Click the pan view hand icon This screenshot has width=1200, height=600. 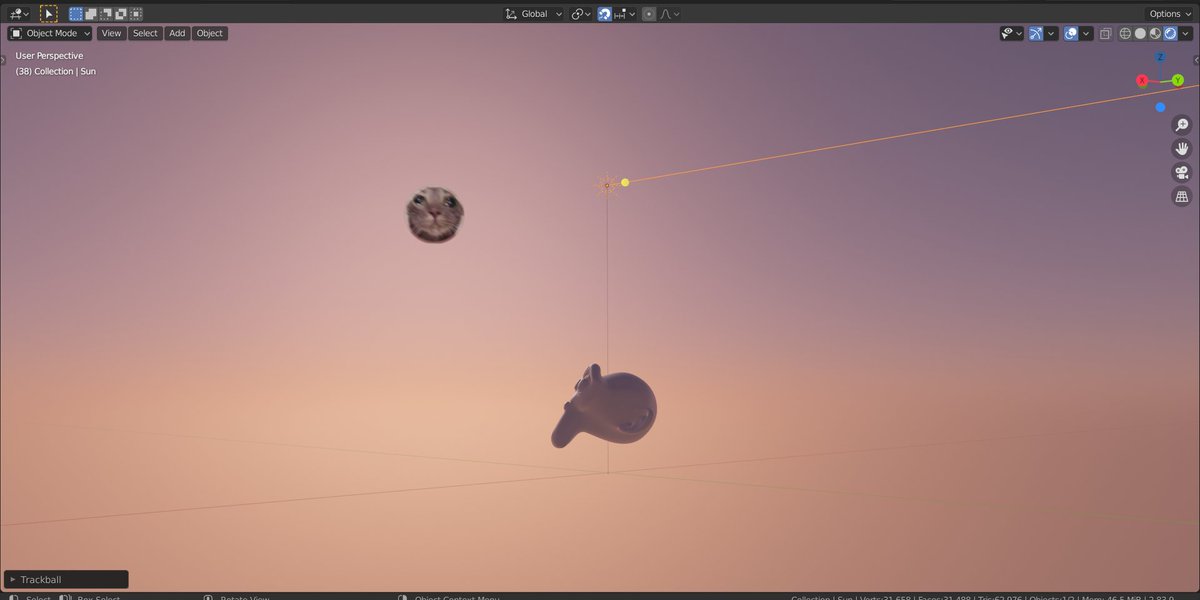1181,149
